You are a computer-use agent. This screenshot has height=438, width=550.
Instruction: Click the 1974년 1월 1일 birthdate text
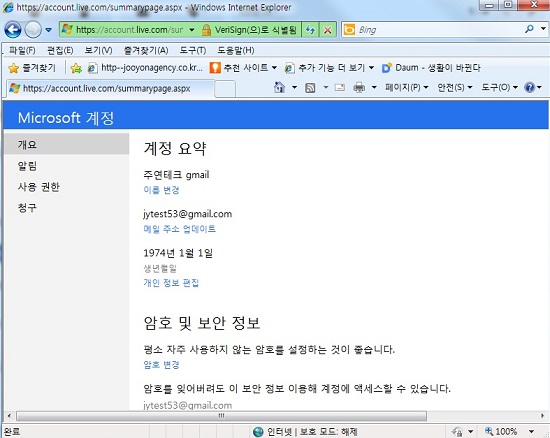[178, 253]
